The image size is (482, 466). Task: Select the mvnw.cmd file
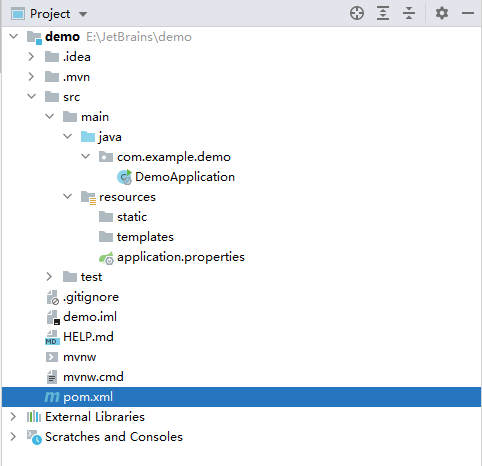coord(93,377)
